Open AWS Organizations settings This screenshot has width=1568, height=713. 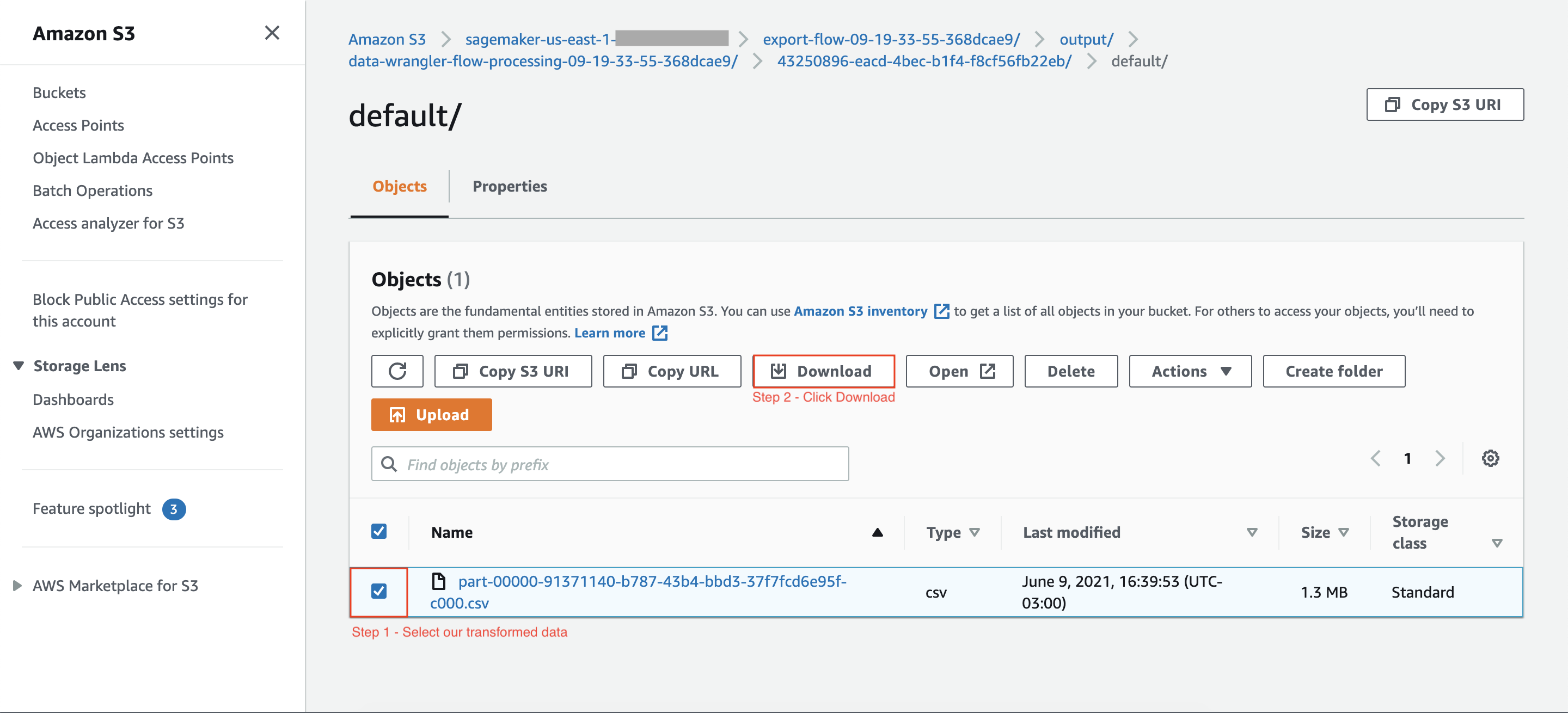[x=128, y=433]
